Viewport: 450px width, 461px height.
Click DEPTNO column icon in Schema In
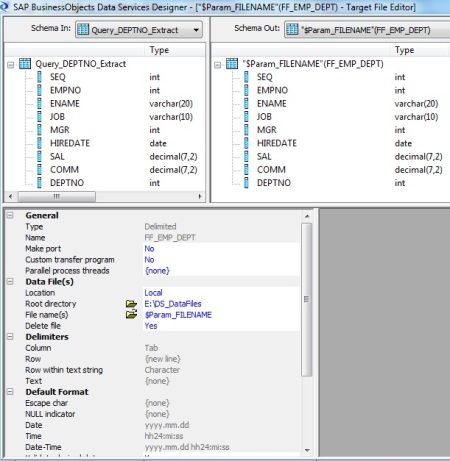click(x=39, y=183)
